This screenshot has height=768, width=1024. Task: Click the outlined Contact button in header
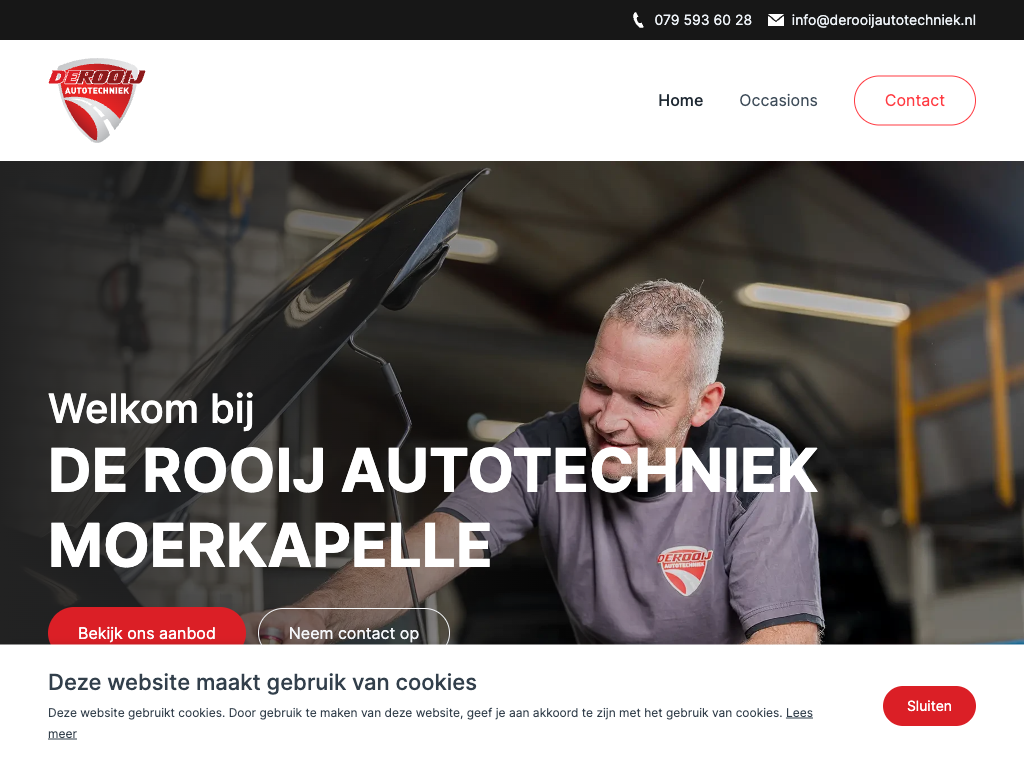914,101
